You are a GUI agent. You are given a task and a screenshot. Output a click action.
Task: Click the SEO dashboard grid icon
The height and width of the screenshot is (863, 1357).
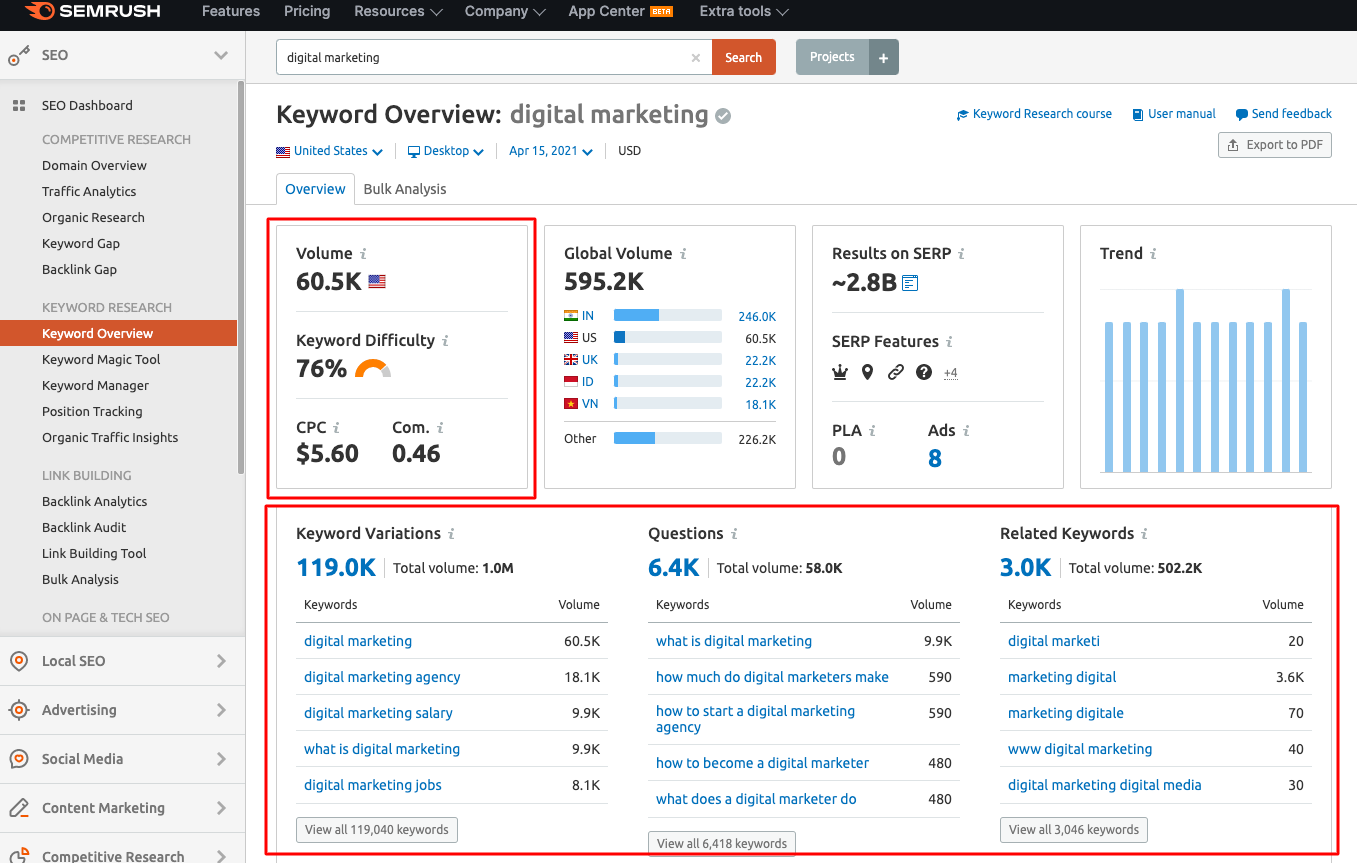[x=19, y=106]
